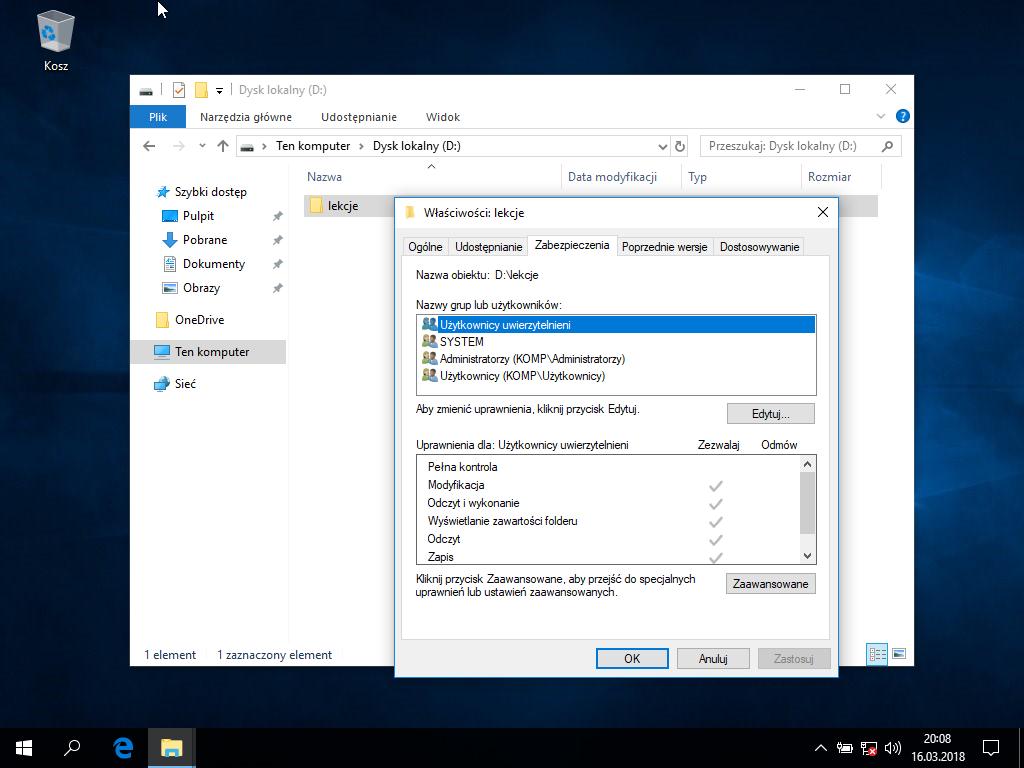Image resolution: width=1024 pixels, height=768 pixels.
Task: Open the recent locations dropdown arrow
Action: pos(202,146)
